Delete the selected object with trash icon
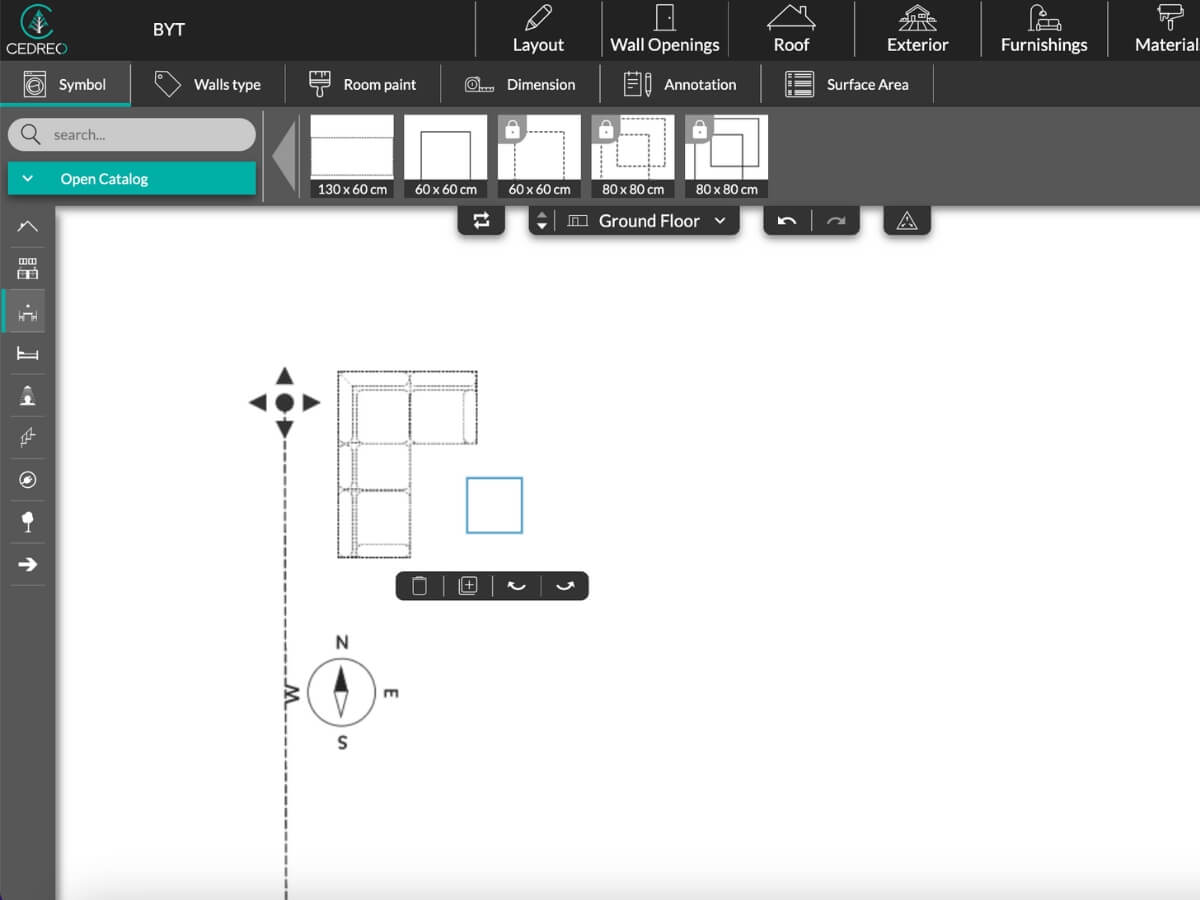 (420, 586)
